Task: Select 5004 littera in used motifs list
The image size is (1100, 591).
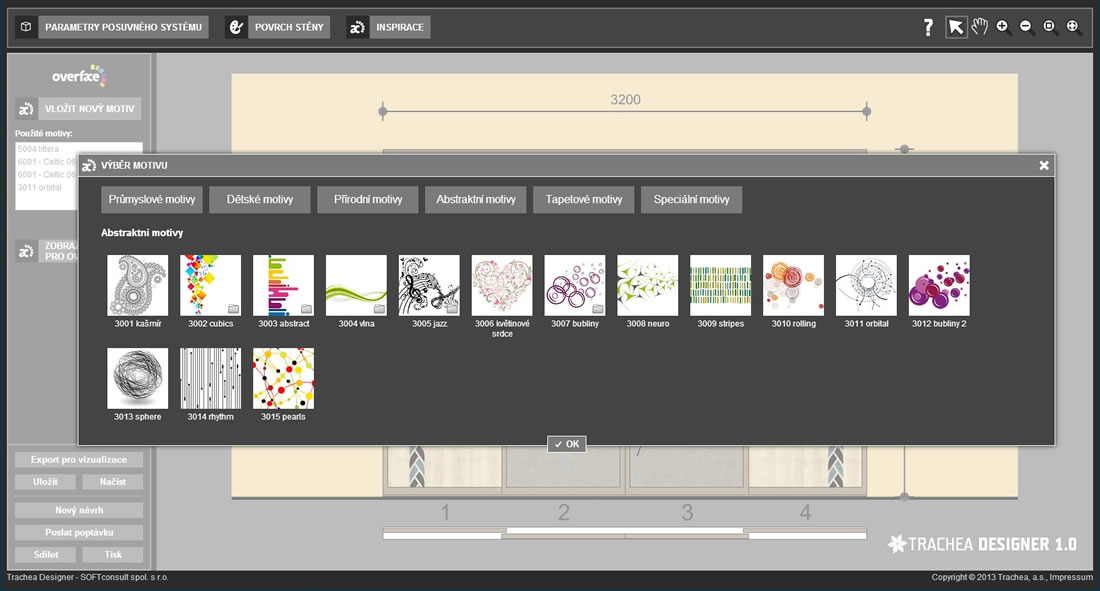Action: pos(39,149)
